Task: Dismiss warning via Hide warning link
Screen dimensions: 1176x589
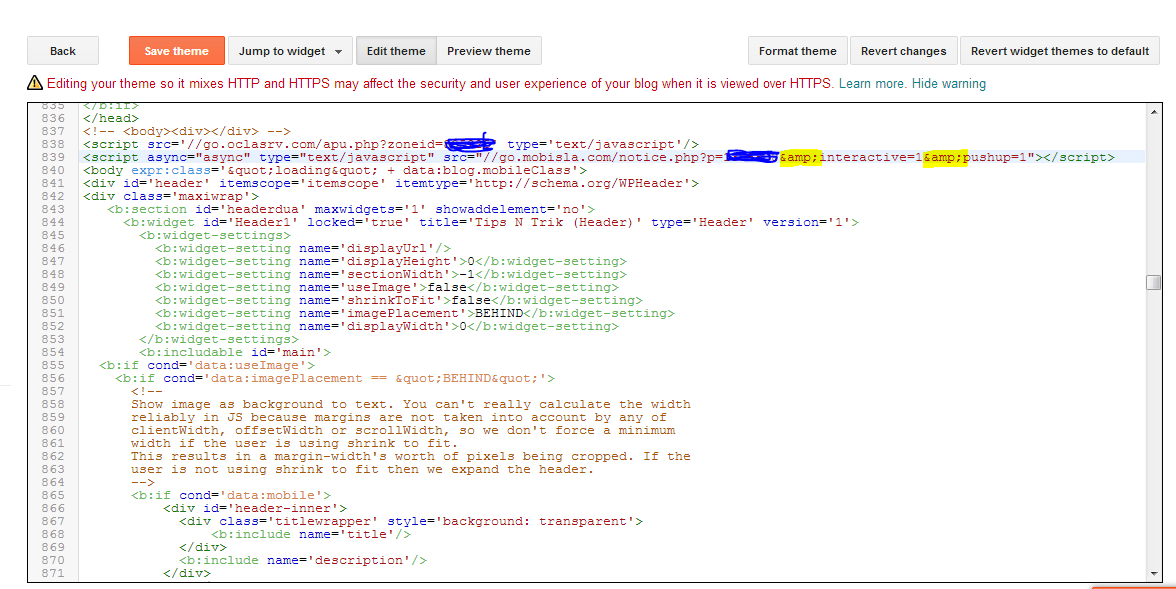Action: 949,83
